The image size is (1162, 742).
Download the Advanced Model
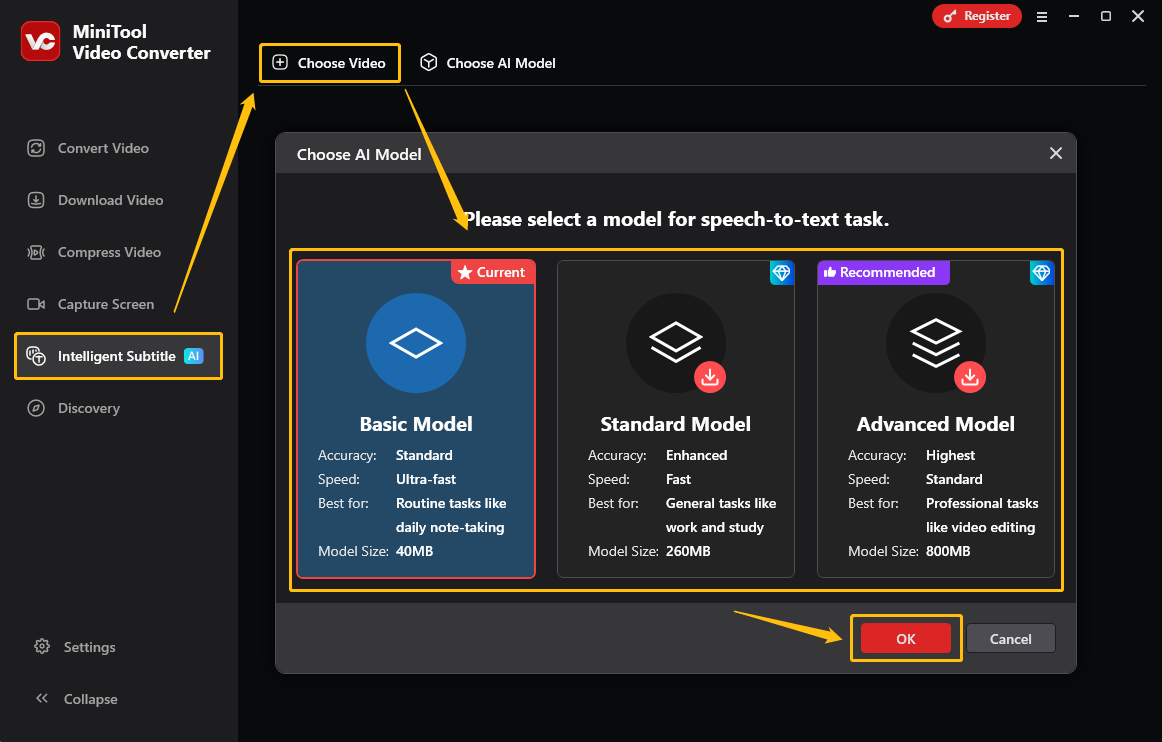click(969, 378)
